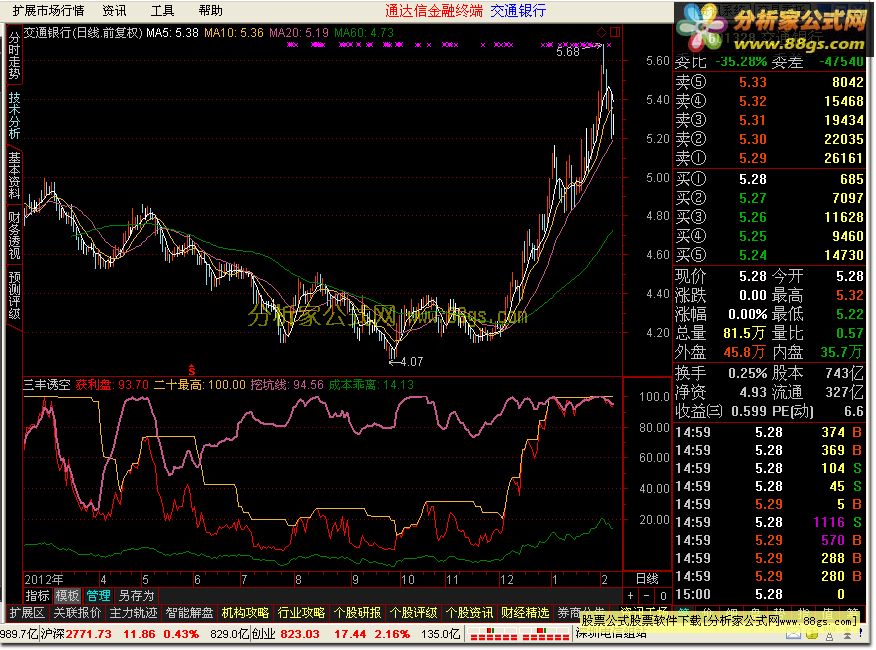The width and height of the screenshot is (876, 650).
Task: Click the 现价 5.28 field
Action: click(x=721, y=276)
